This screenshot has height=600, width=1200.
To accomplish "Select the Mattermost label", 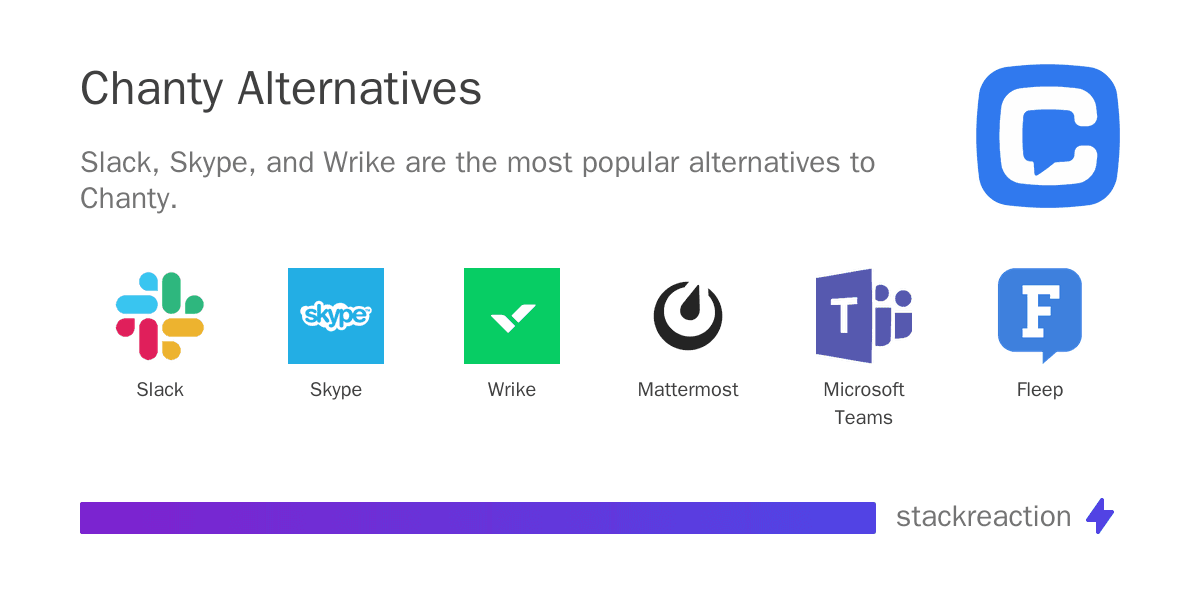I will click(x=688, y=390).
